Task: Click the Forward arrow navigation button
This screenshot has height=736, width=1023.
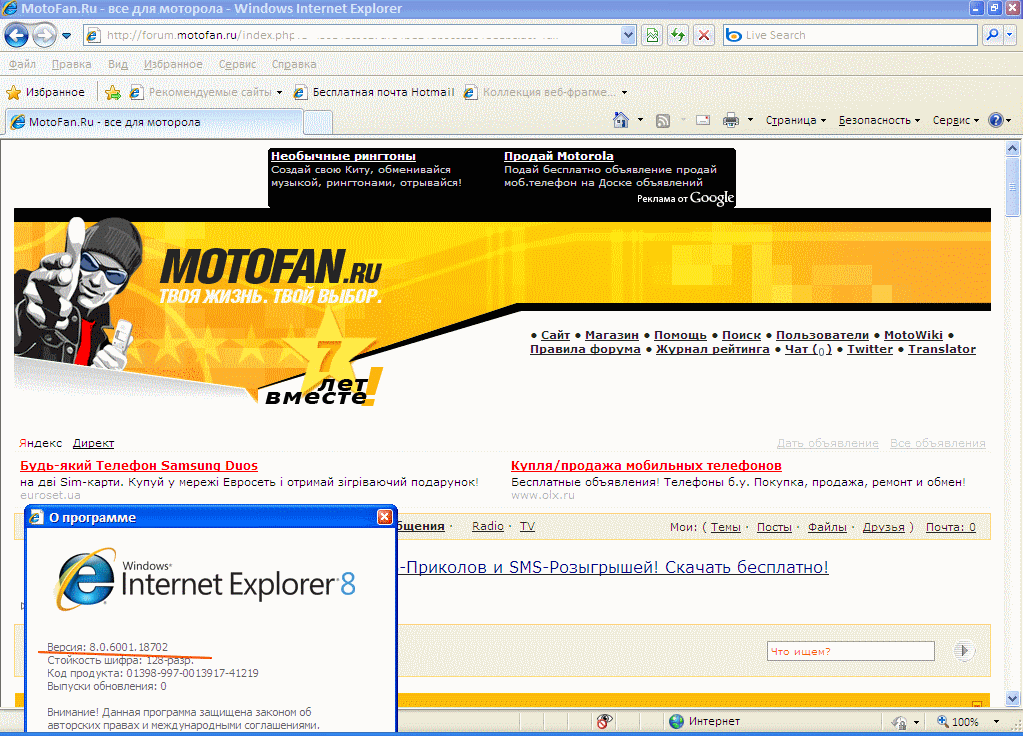Action: point(44,35)
